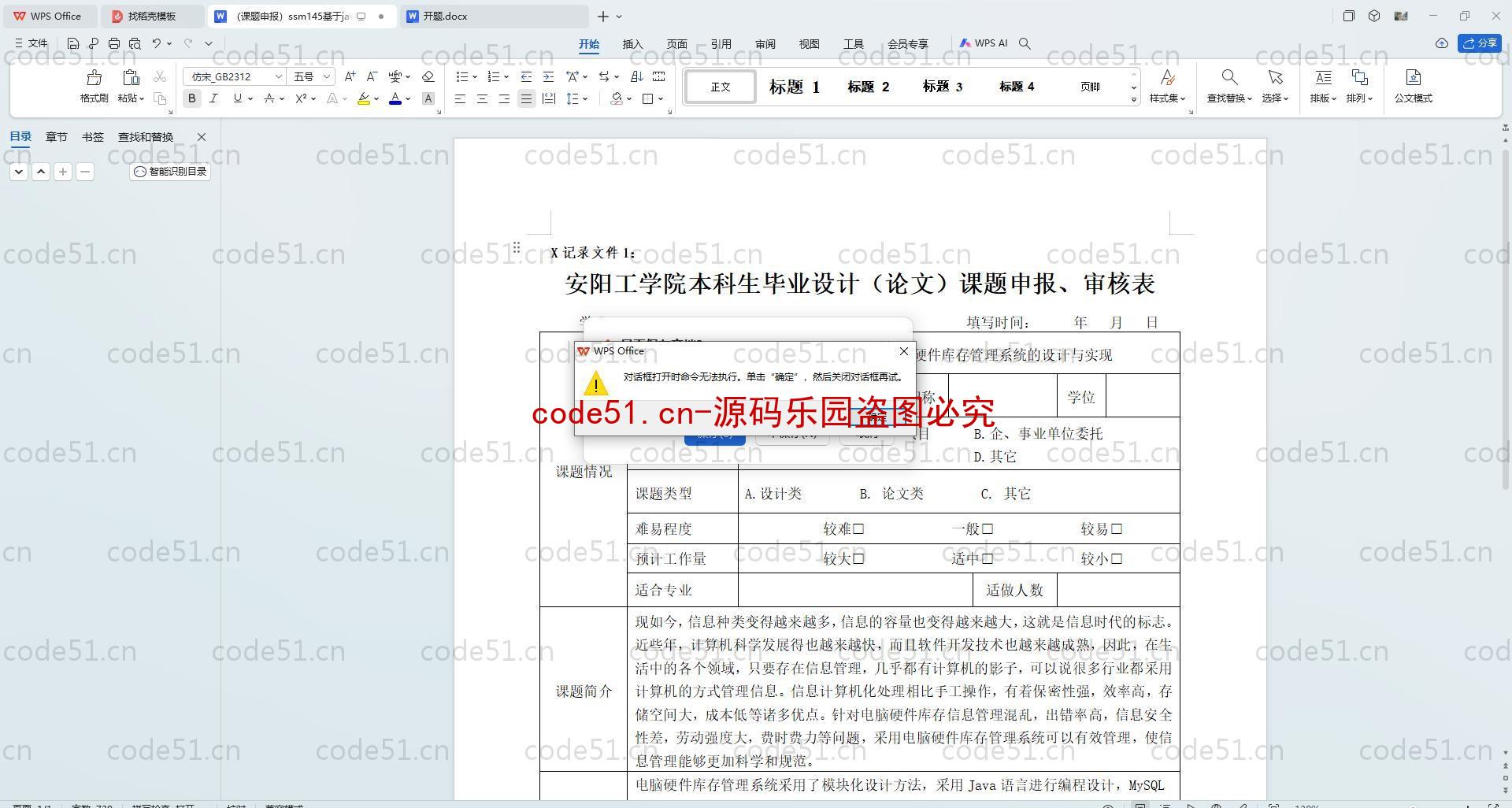Switch to 页面 ribbon tab

[x=676, y=44]
